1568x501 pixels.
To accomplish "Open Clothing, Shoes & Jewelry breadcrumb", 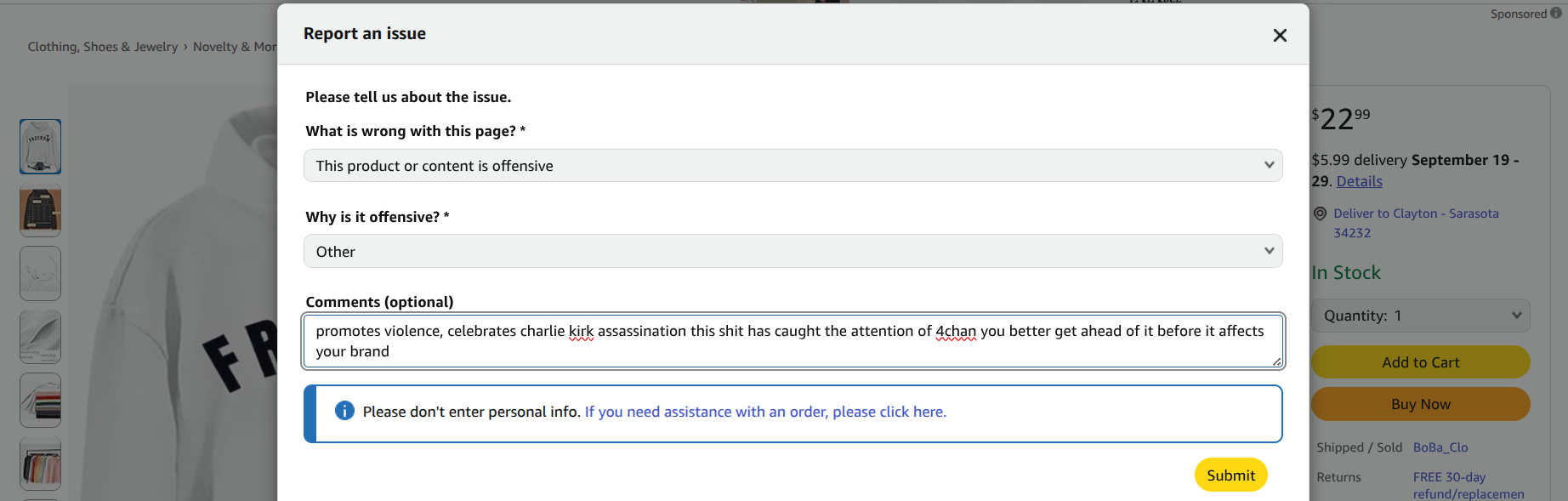I will coord(103,47).
